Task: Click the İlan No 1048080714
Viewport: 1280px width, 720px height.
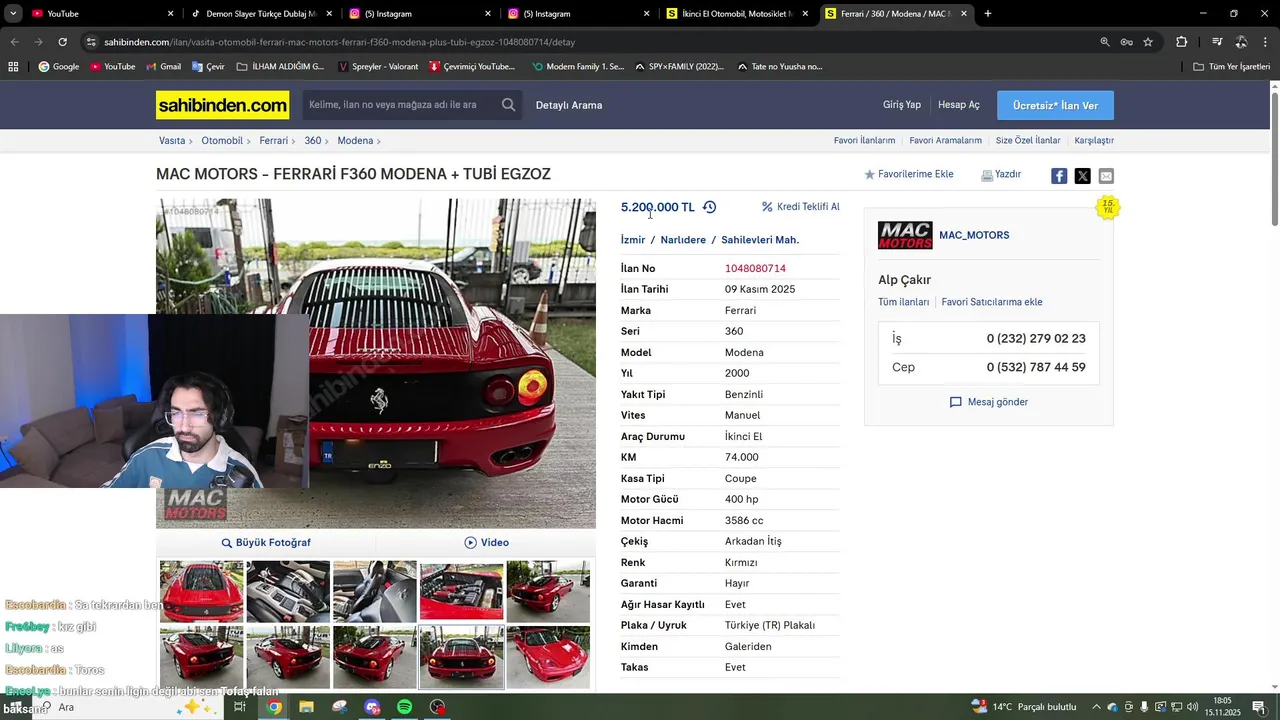Action: (755, 269)
